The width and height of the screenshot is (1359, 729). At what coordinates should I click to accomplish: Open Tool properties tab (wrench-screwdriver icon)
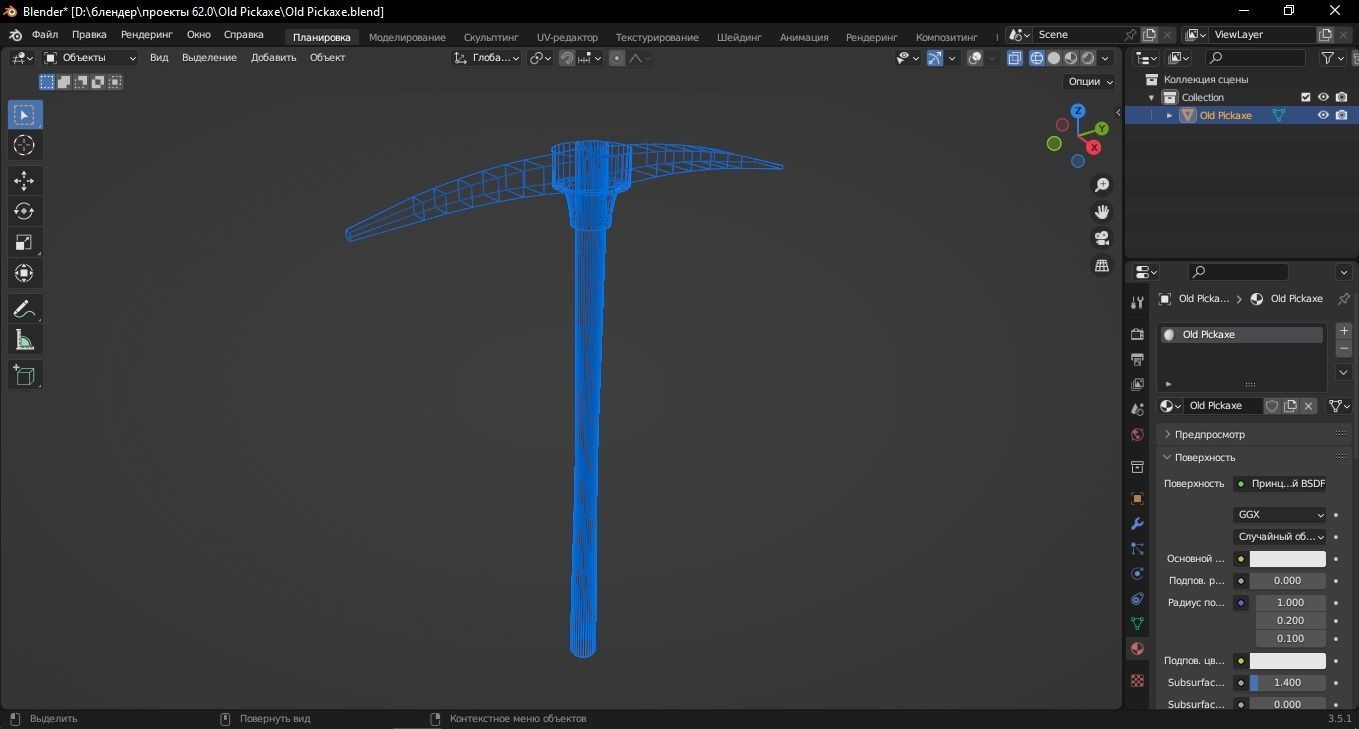(1137, 303)
